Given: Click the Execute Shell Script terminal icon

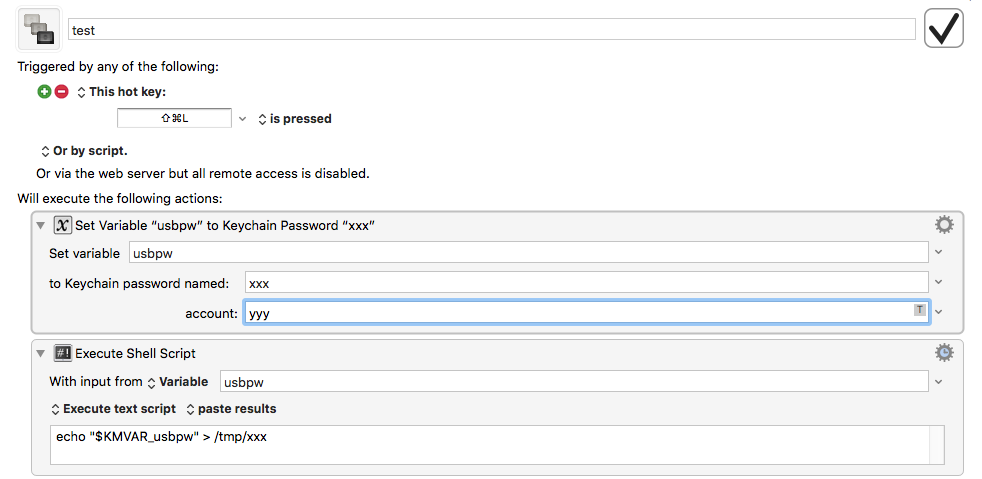Looking at the screenshot, I should 63,353.
